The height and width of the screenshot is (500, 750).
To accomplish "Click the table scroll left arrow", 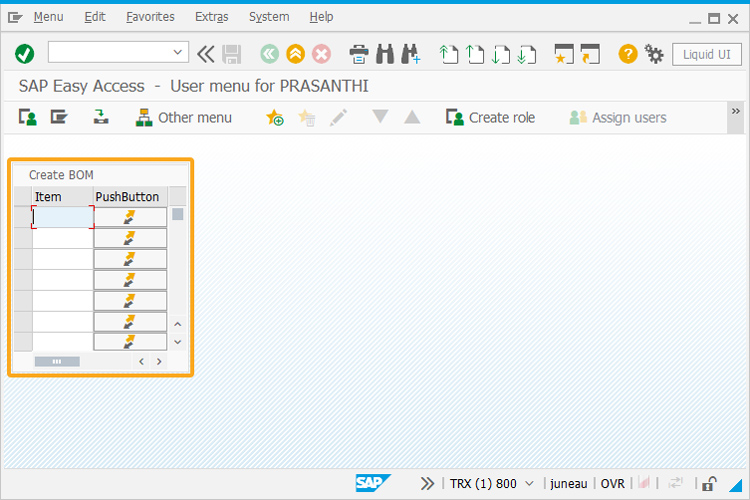I will [142, 362].
